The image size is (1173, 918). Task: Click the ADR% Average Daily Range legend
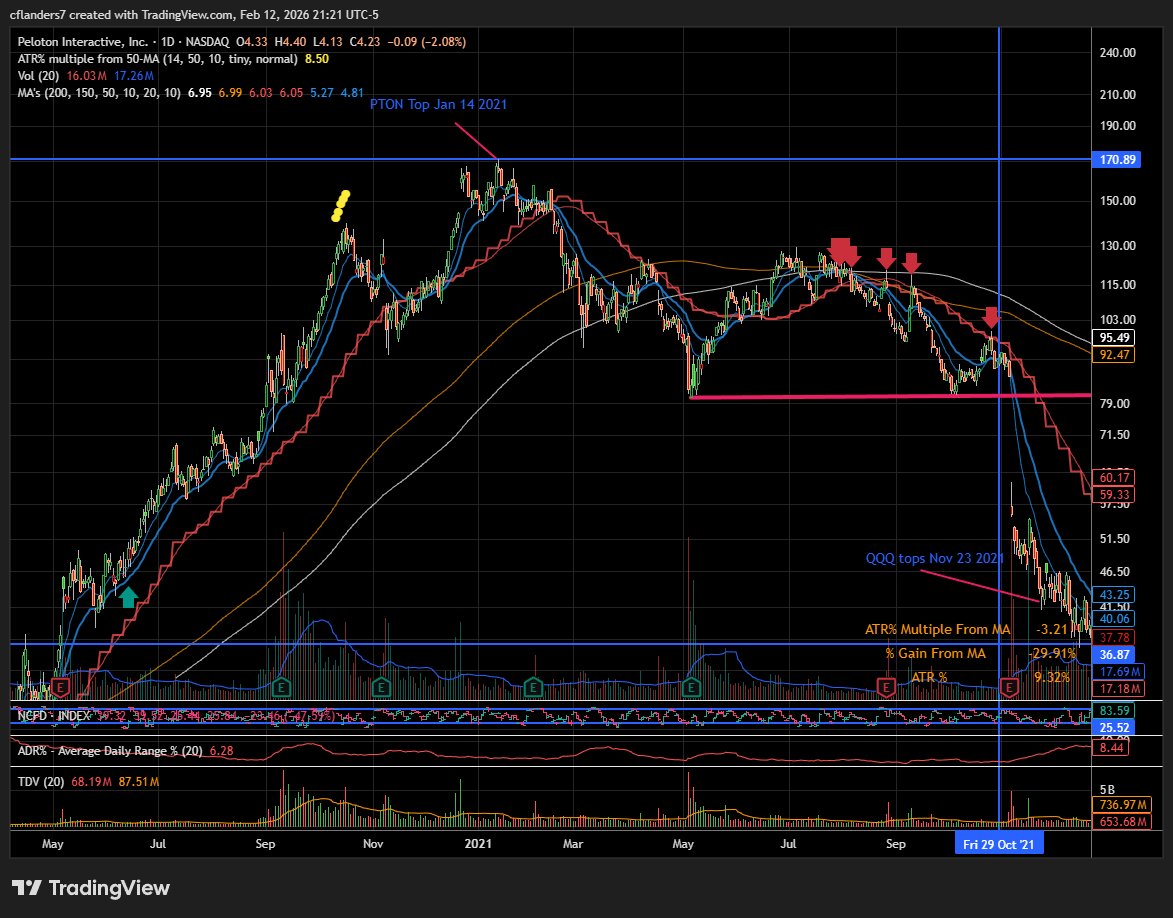110,750
